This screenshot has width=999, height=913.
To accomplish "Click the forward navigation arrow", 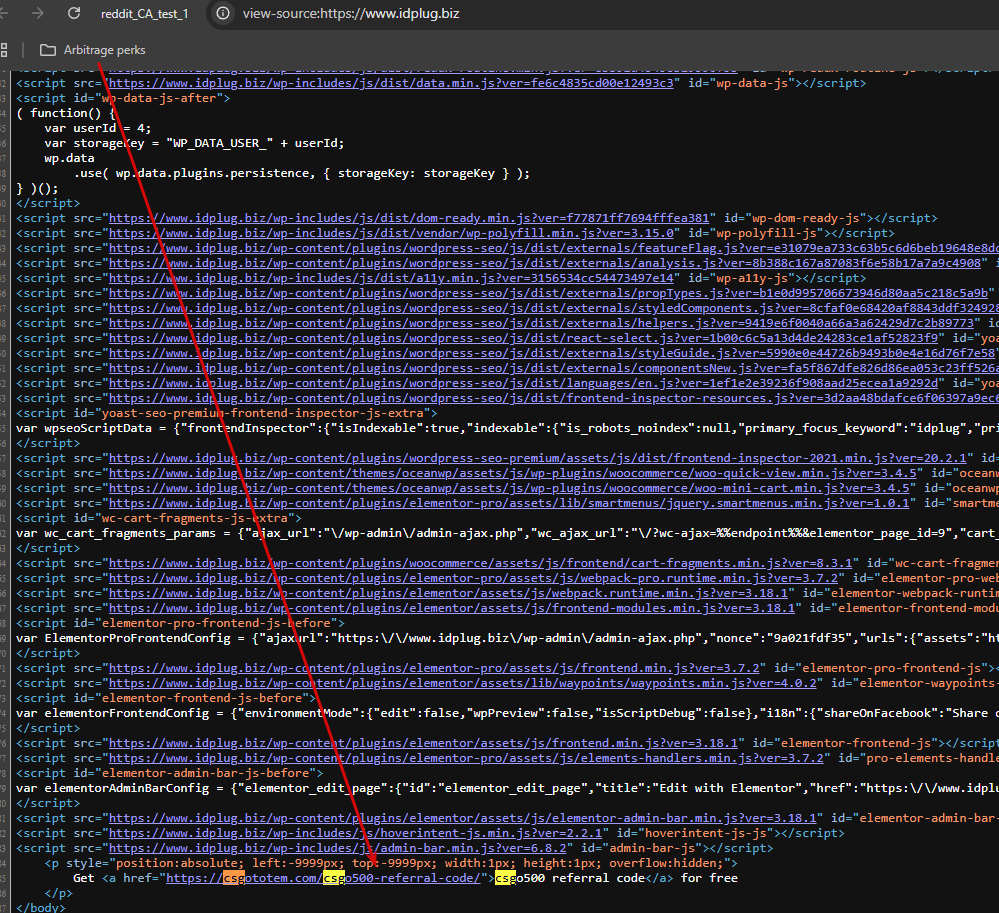I will 38,13.
